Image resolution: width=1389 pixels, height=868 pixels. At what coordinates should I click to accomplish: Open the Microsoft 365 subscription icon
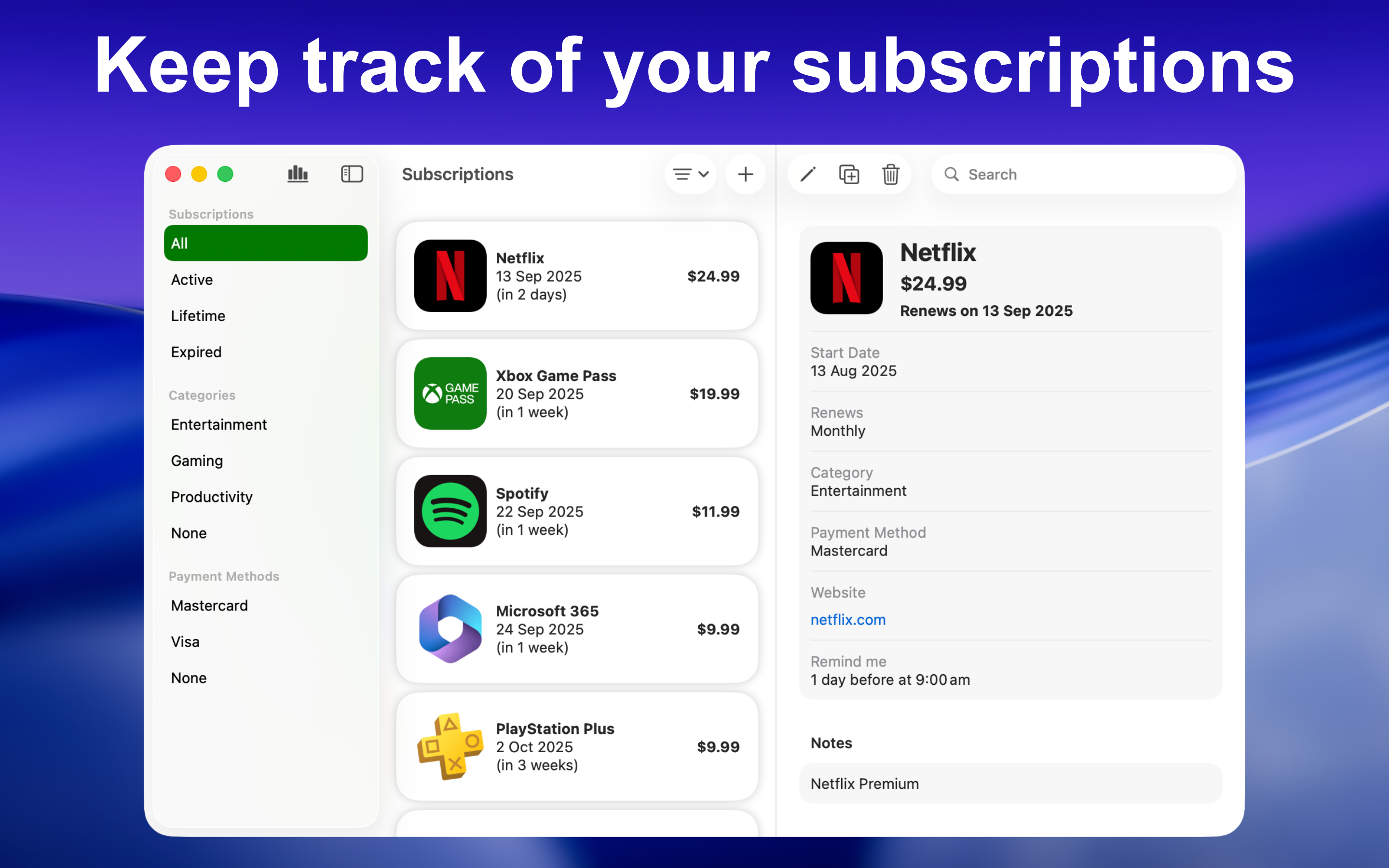(x=450, y=629)
